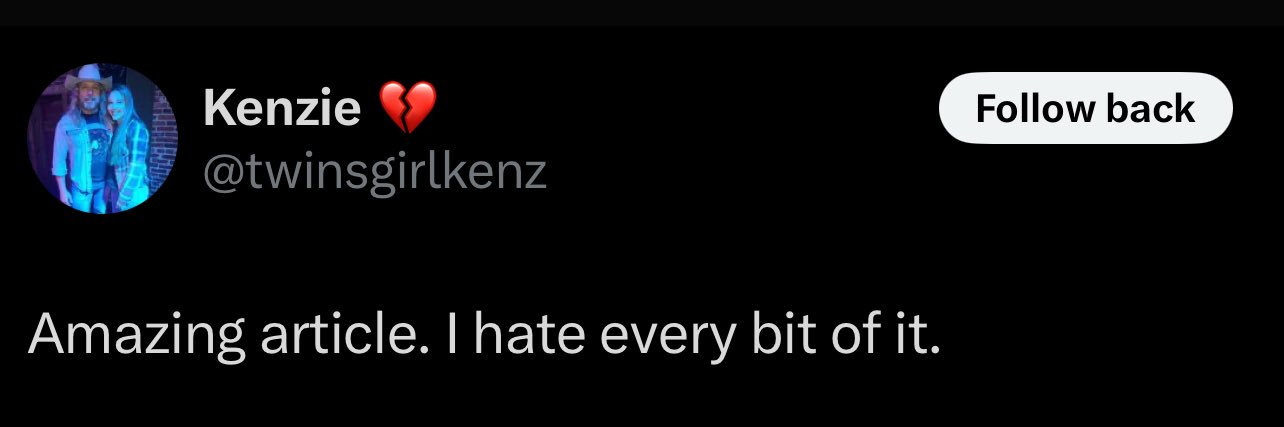Image resolution: width=1284 pixels, height=427 pixels.
Task: Click the display name Kenzie
Action: [x=281, y=107]
